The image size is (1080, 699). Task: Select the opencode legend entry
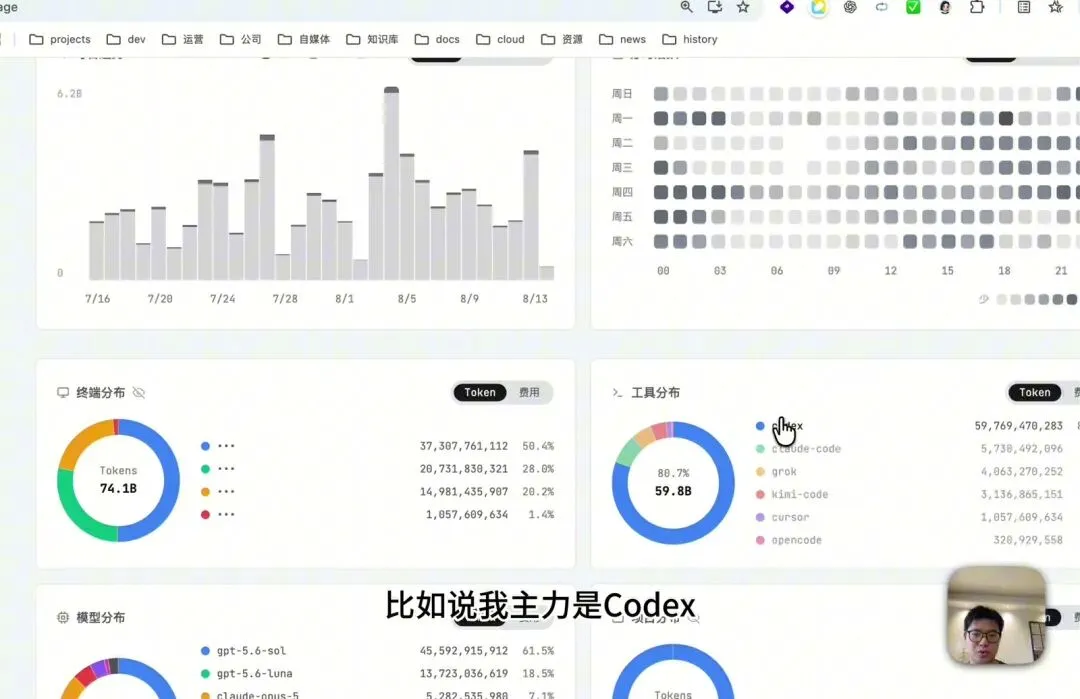[x=796, y=540]
